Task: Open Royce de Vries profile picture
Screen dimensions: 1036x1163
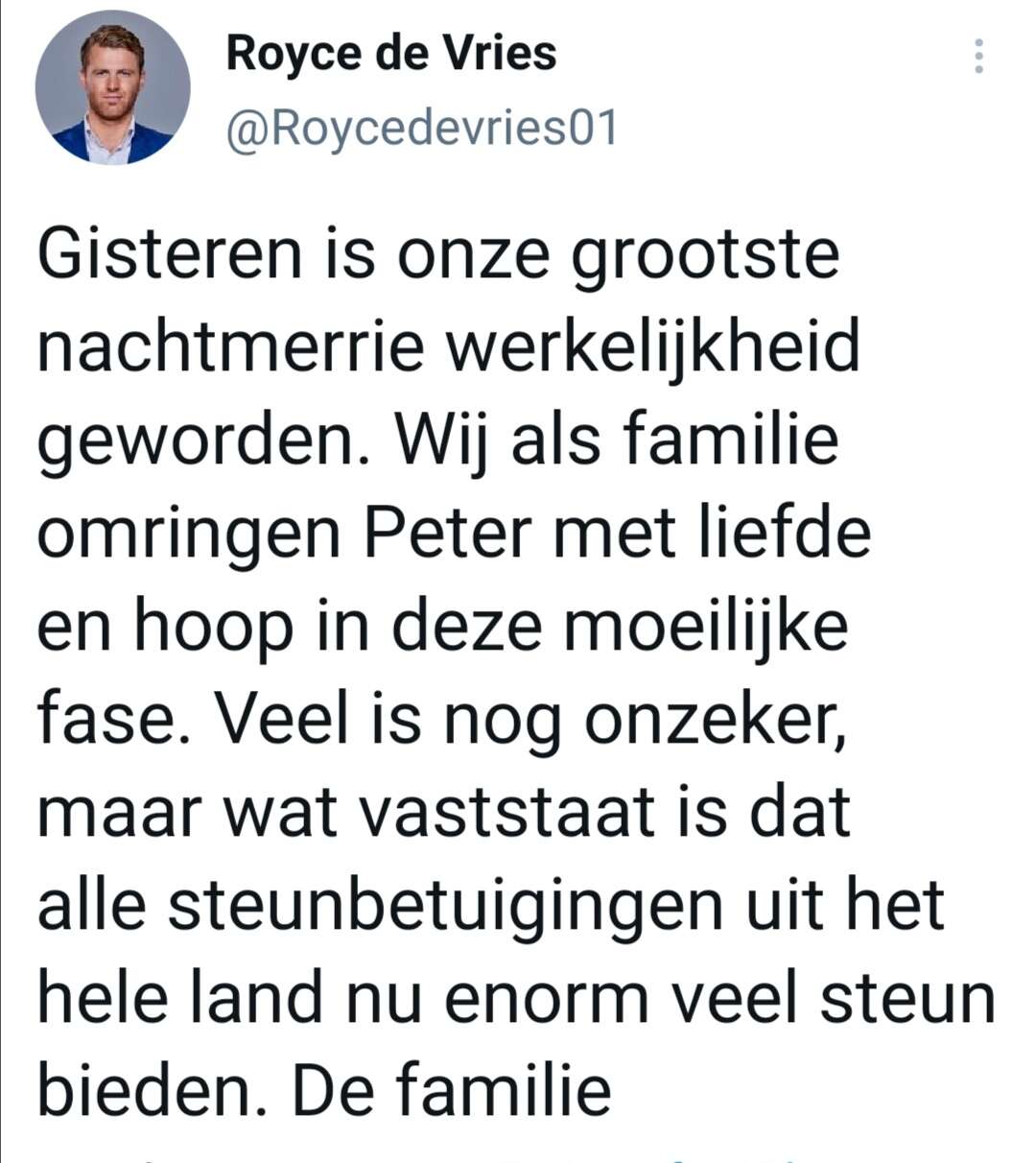Action: [112, 88]
